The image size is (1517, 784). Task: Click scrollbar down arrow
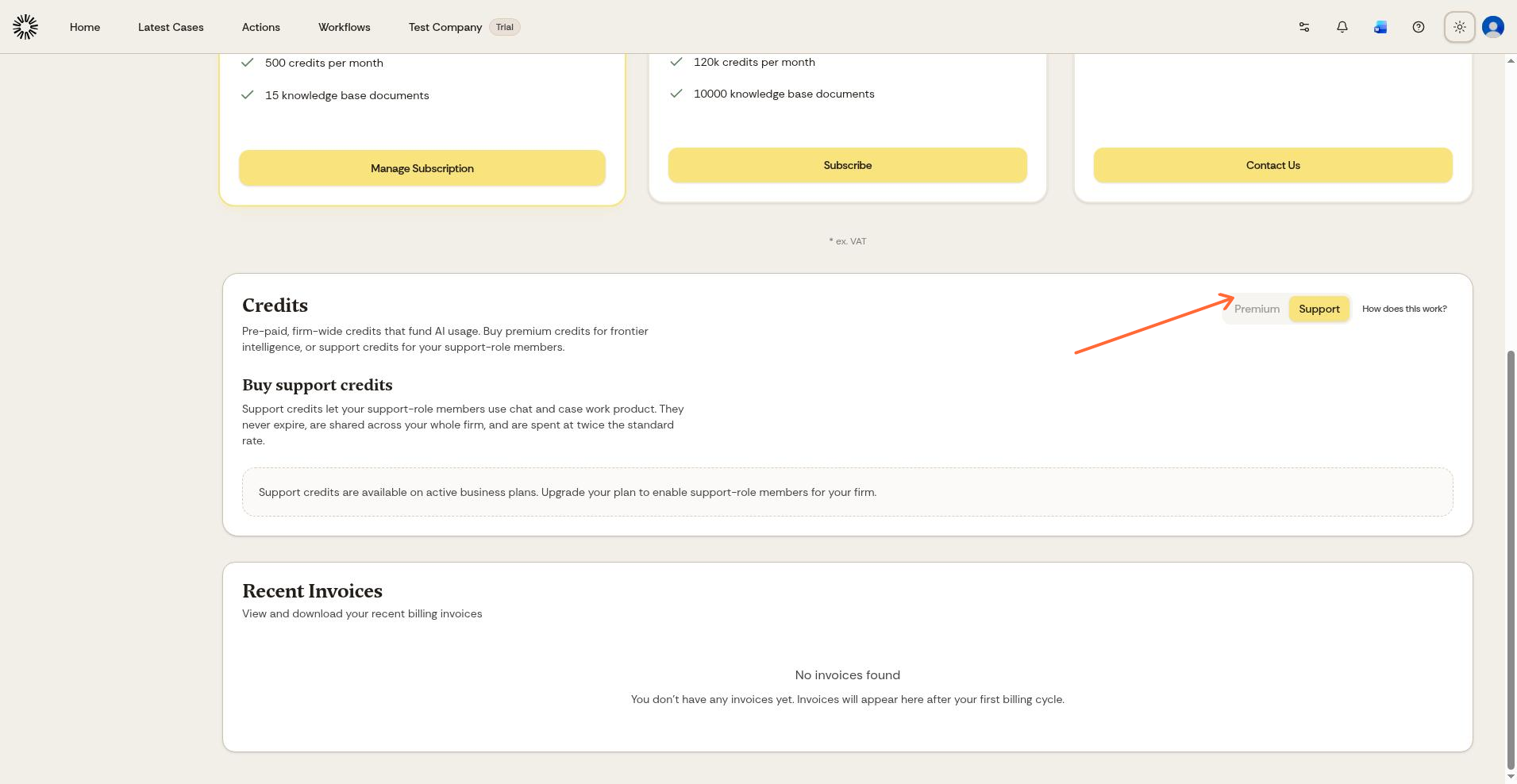point(1511,776)
